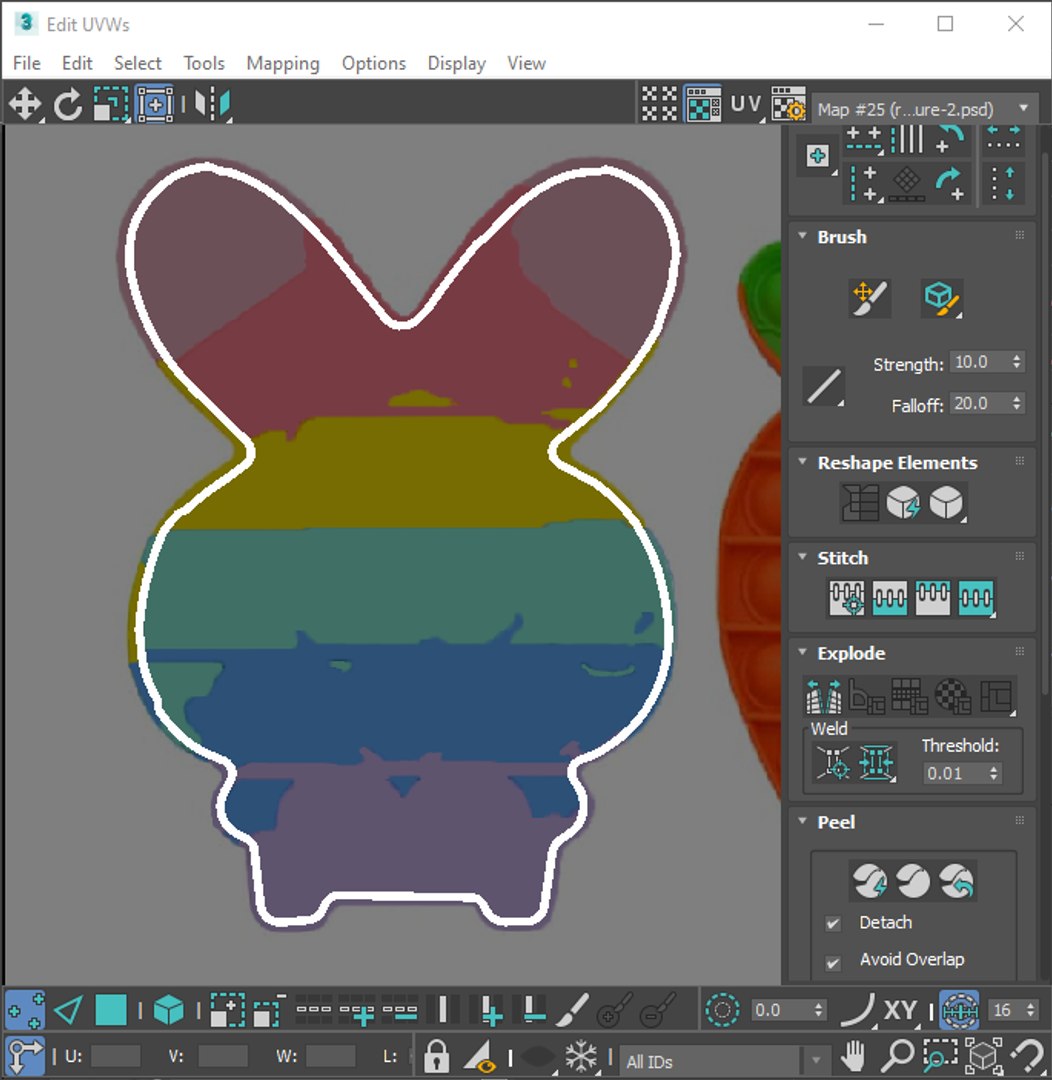This screenshot has height=1080, width=1052.
Task: Switch to Polygon sub-object mode
Action: tap(111, 1010)
